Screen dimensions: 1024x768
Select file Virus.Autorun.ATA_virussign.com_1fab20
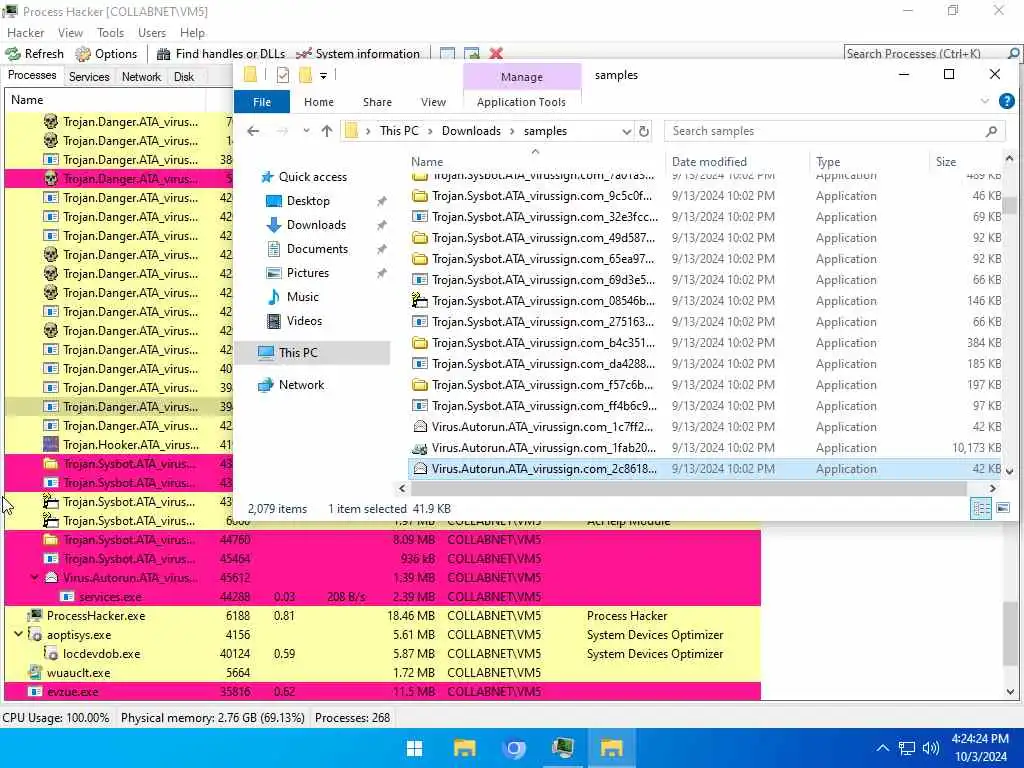(x=705, y=447)
